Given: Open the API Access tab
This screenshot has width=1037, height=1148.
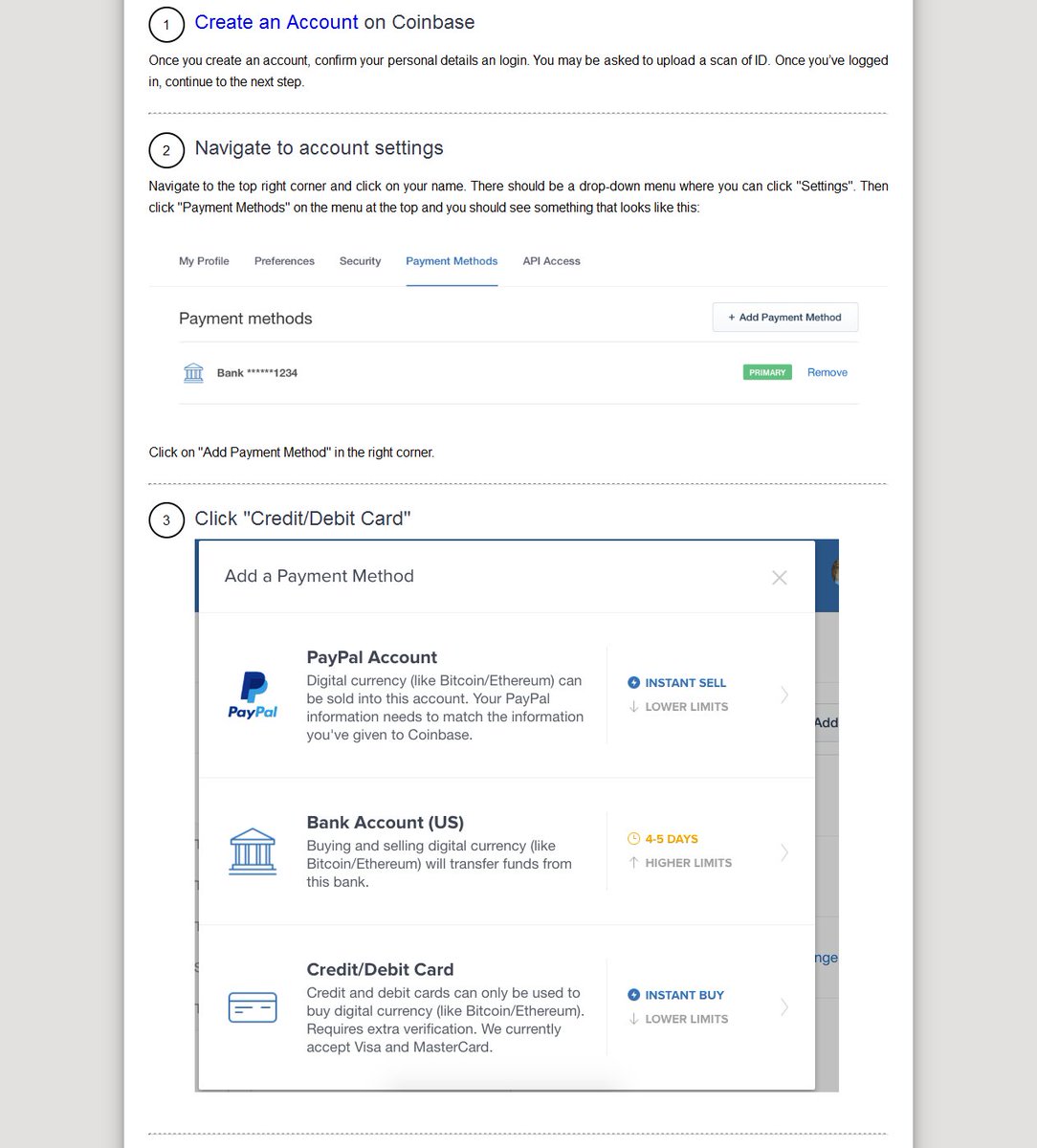Looking at the screenshot, I should 551,261.
